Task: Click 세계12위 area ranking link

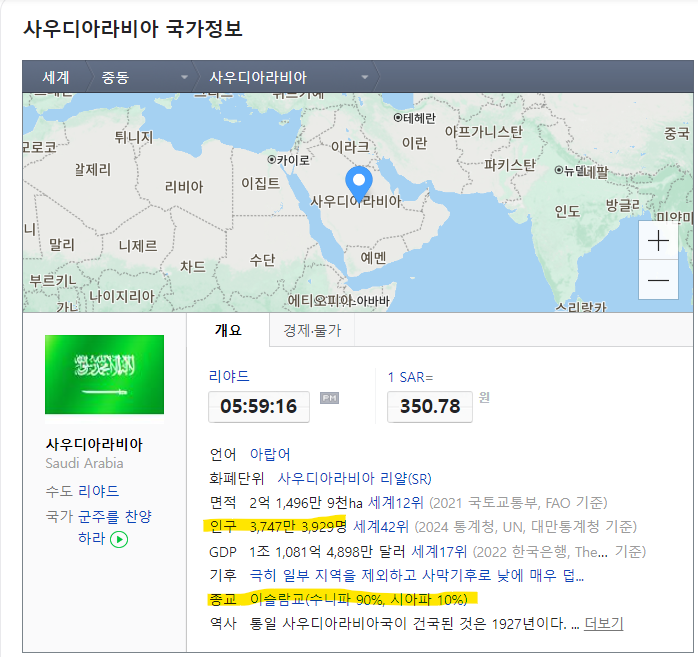Action: click(396, 503)
